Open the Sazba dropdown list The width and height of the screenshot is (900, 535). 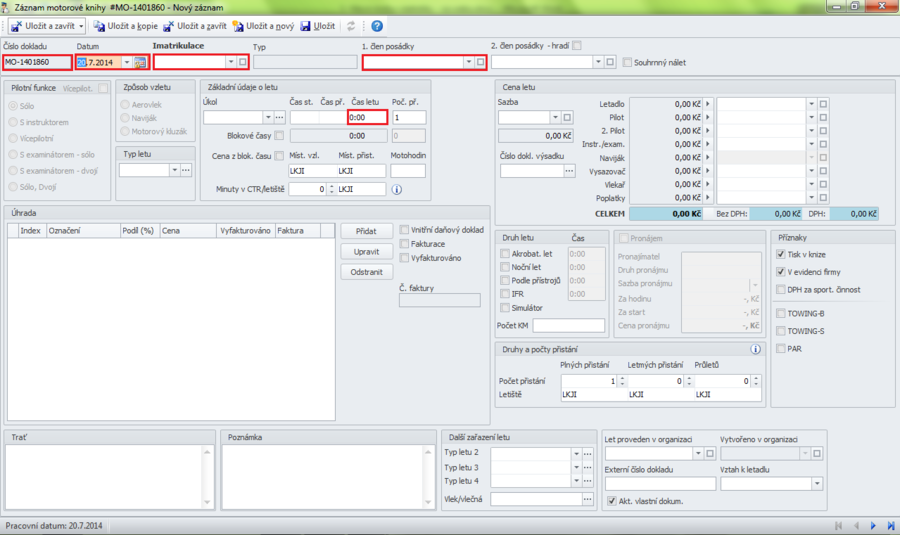click(x=555, y=118)
